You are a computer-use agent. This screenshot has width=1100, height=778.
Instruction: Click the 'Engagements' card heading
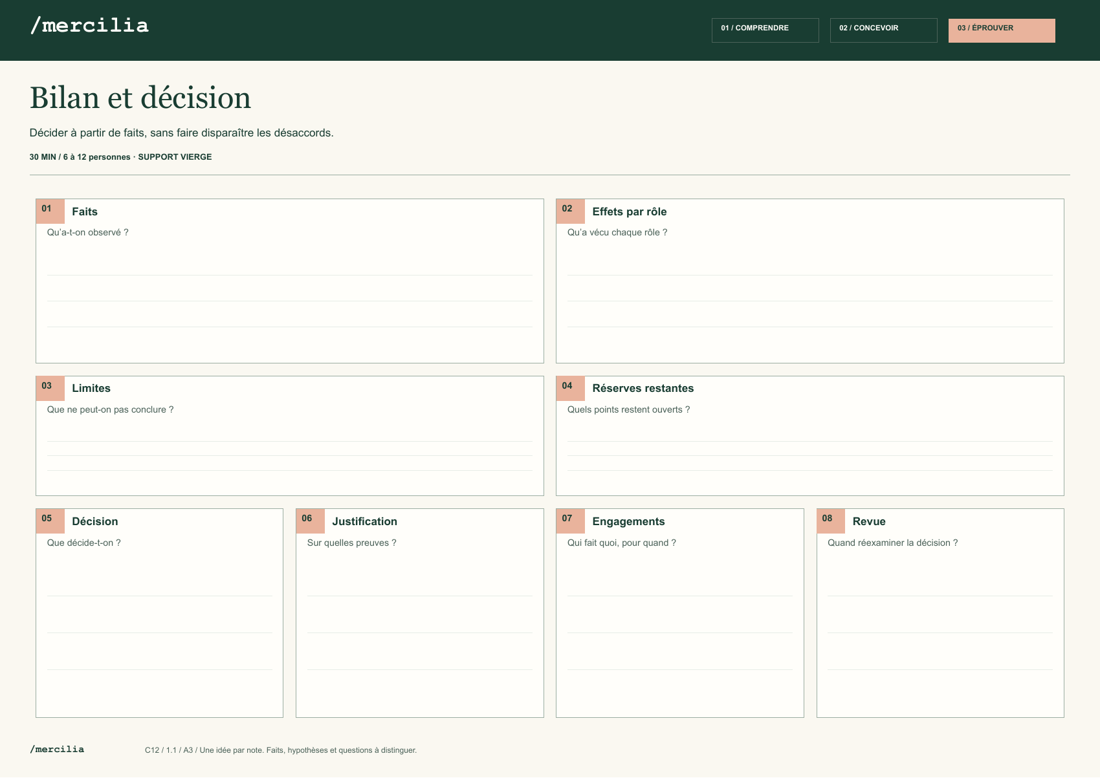click(629, 522)
